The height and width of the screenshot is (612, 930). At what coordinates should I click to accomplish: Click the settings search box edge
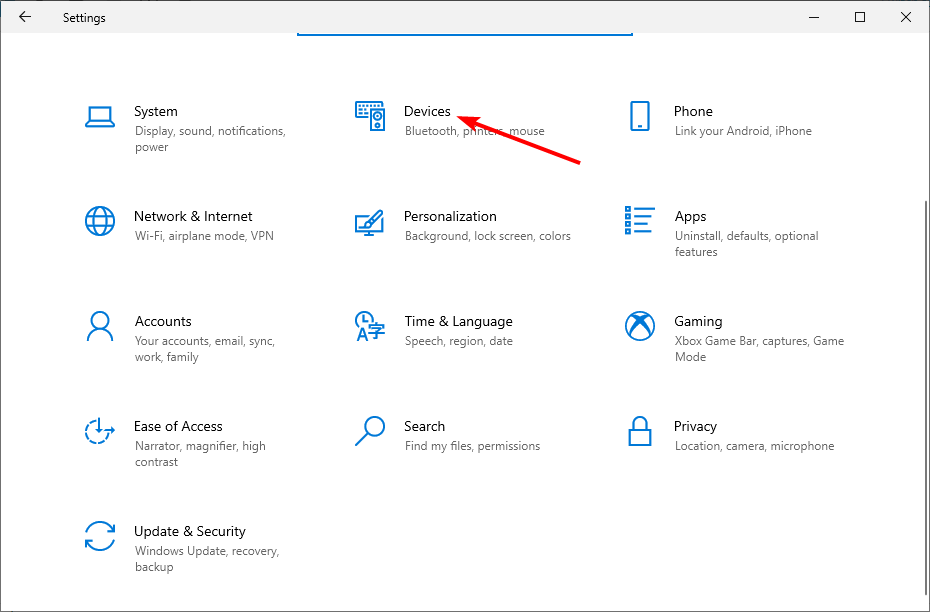[x=464, y=34]
